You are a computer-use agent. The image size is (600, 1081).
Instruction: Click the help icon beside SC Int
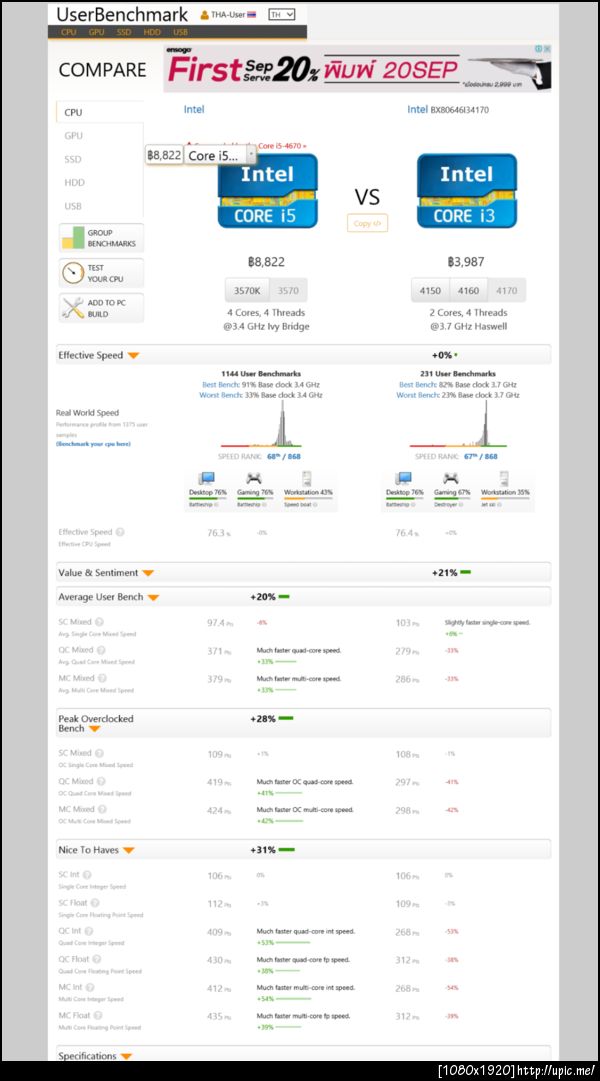tap(88, 875)
